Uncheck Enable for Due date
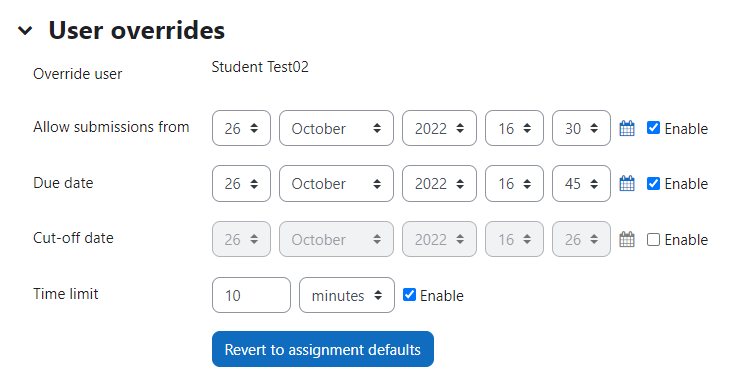This screenshot has width=741, height=378. 653,183
